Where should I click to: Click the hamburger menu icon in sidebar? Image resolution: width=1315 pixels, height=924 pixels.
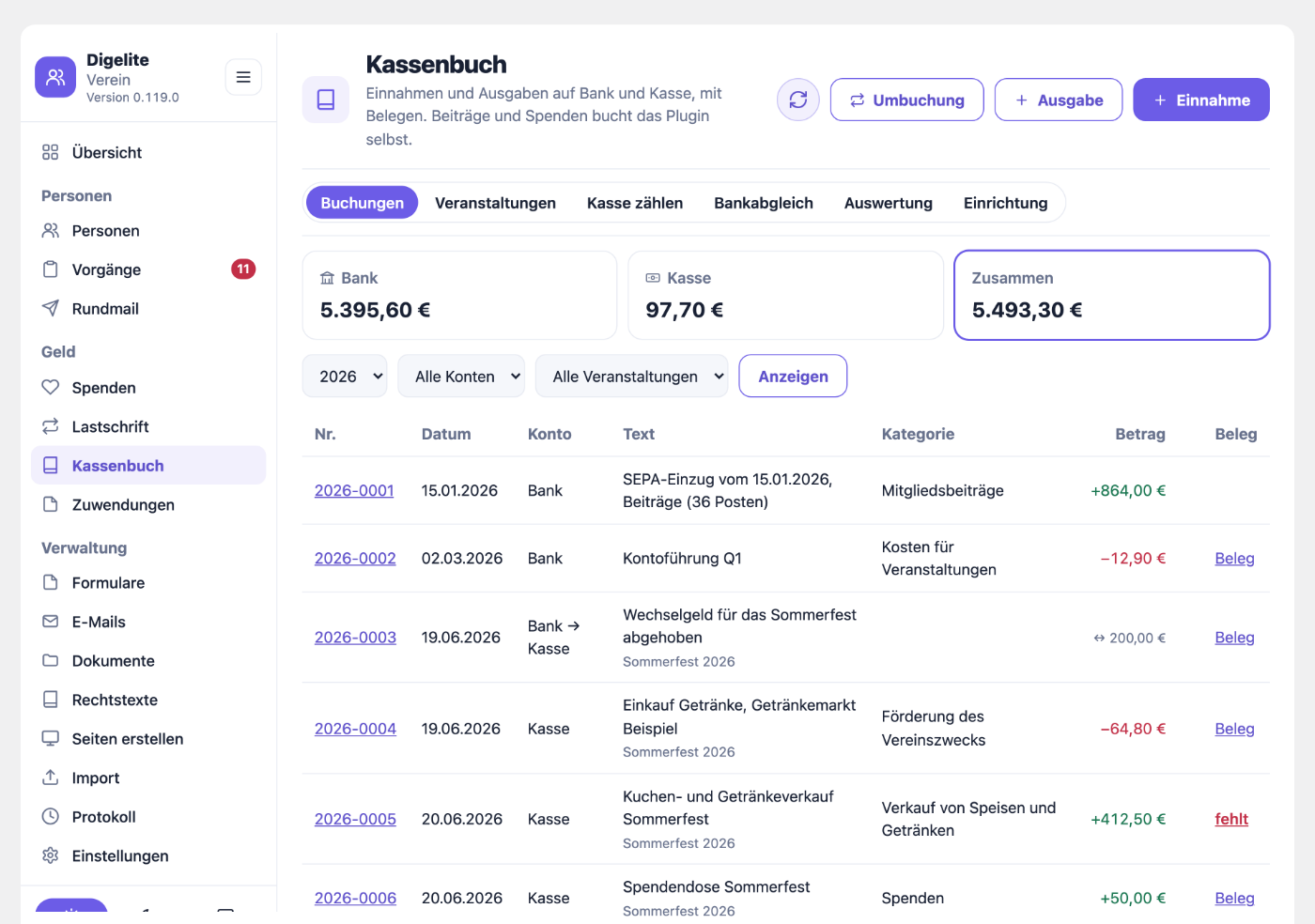(243, 77)
